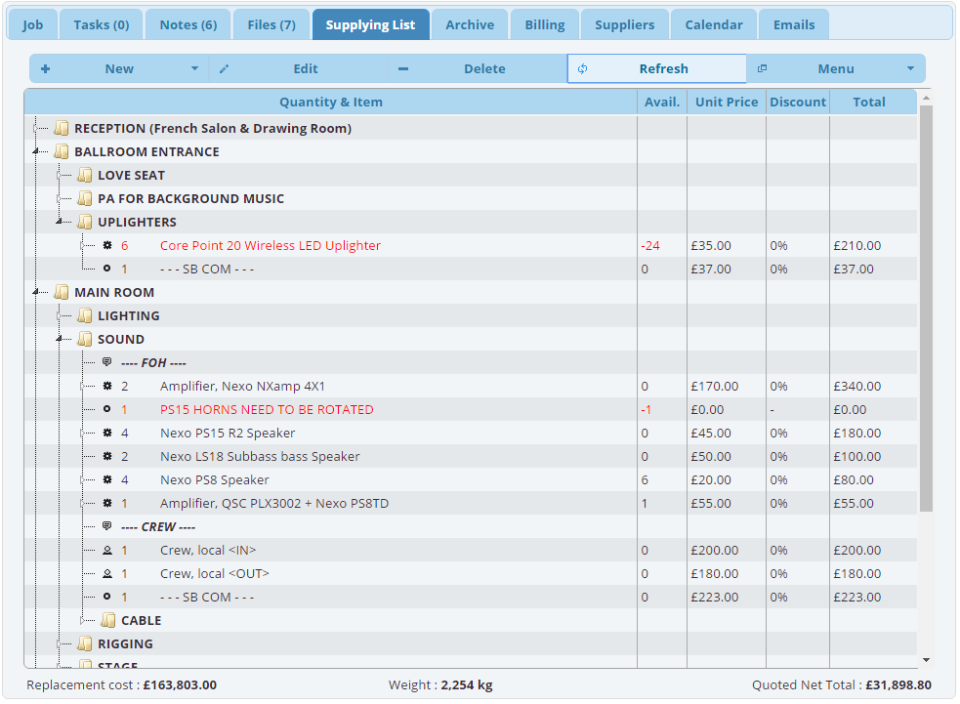The width and height of the screenshot is (960, 704).
Task: Click the gear icon for Nexo PS15 R2 Speaker
Action: tap(107, 433)
